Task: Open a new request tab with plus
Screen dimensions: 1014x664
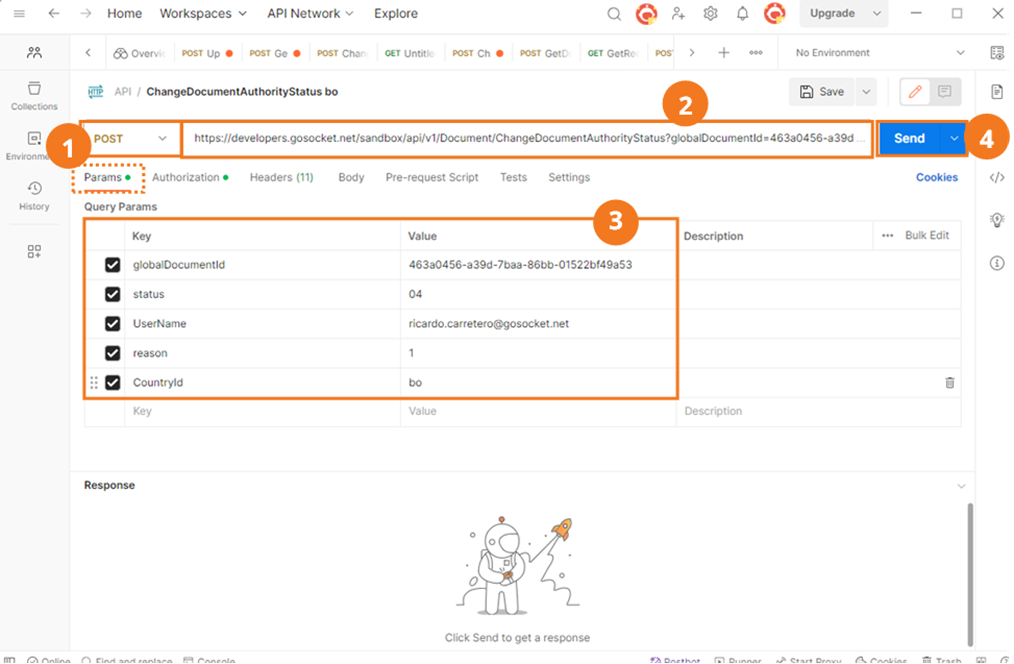Action: [x=724, y=53]
